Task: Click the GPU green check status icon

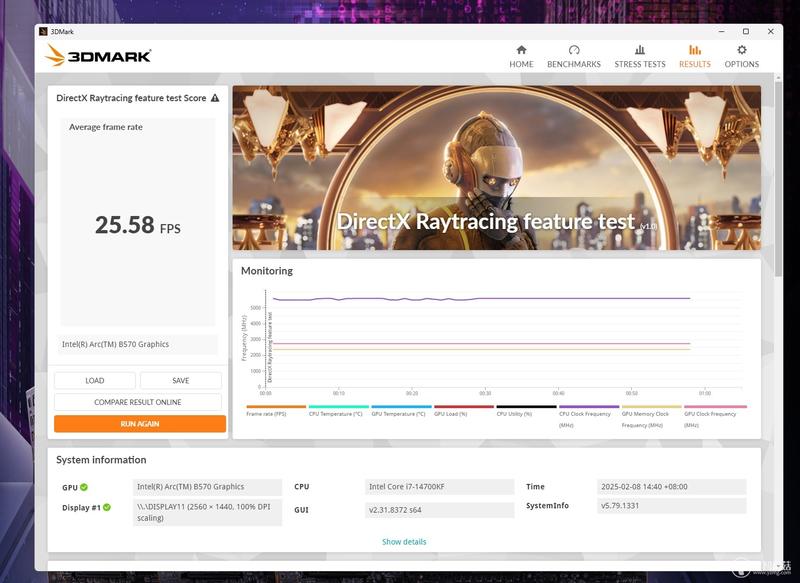Action: click(x=84, y=487)
